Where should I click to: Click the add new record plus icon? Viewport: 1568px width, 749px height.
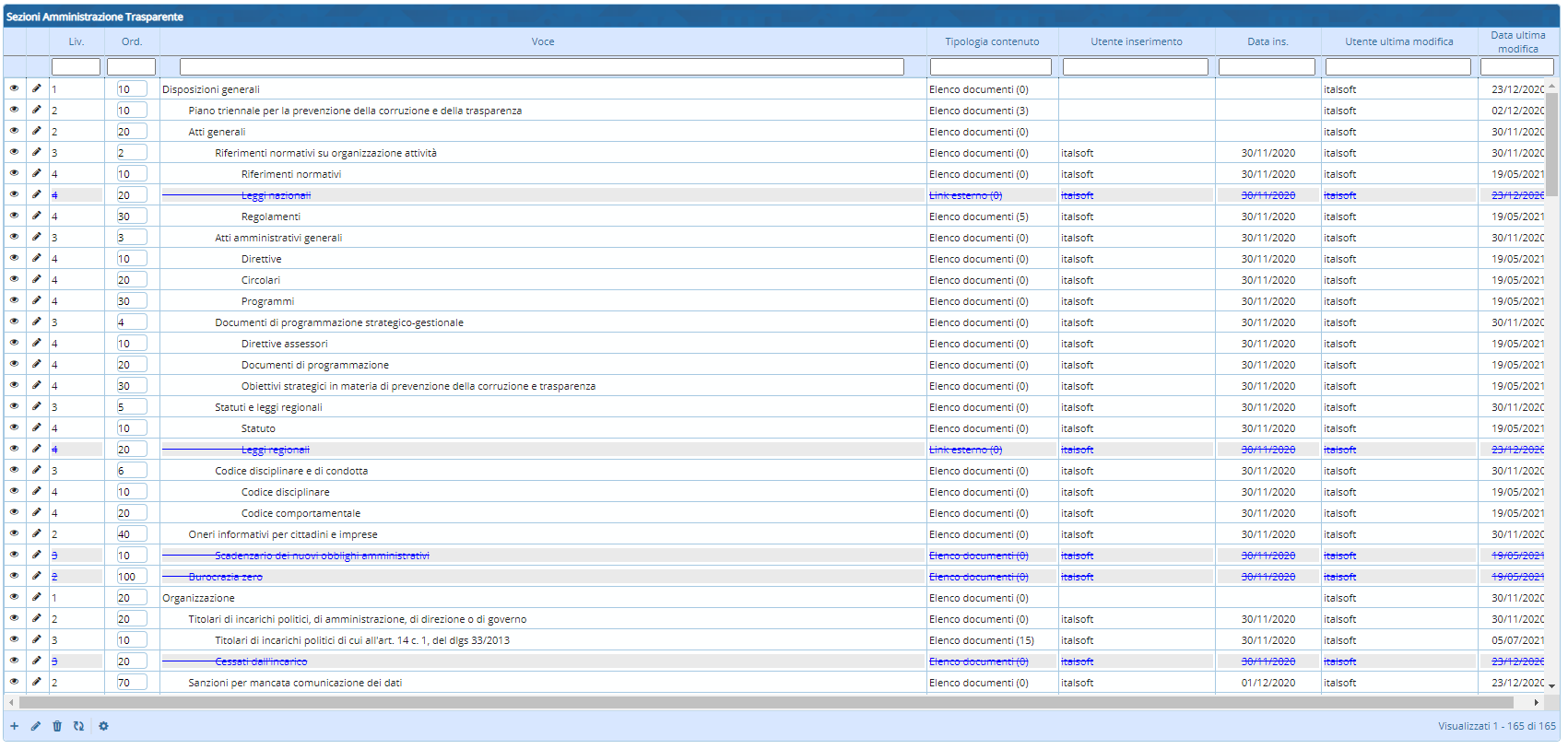tap(14, 726)
